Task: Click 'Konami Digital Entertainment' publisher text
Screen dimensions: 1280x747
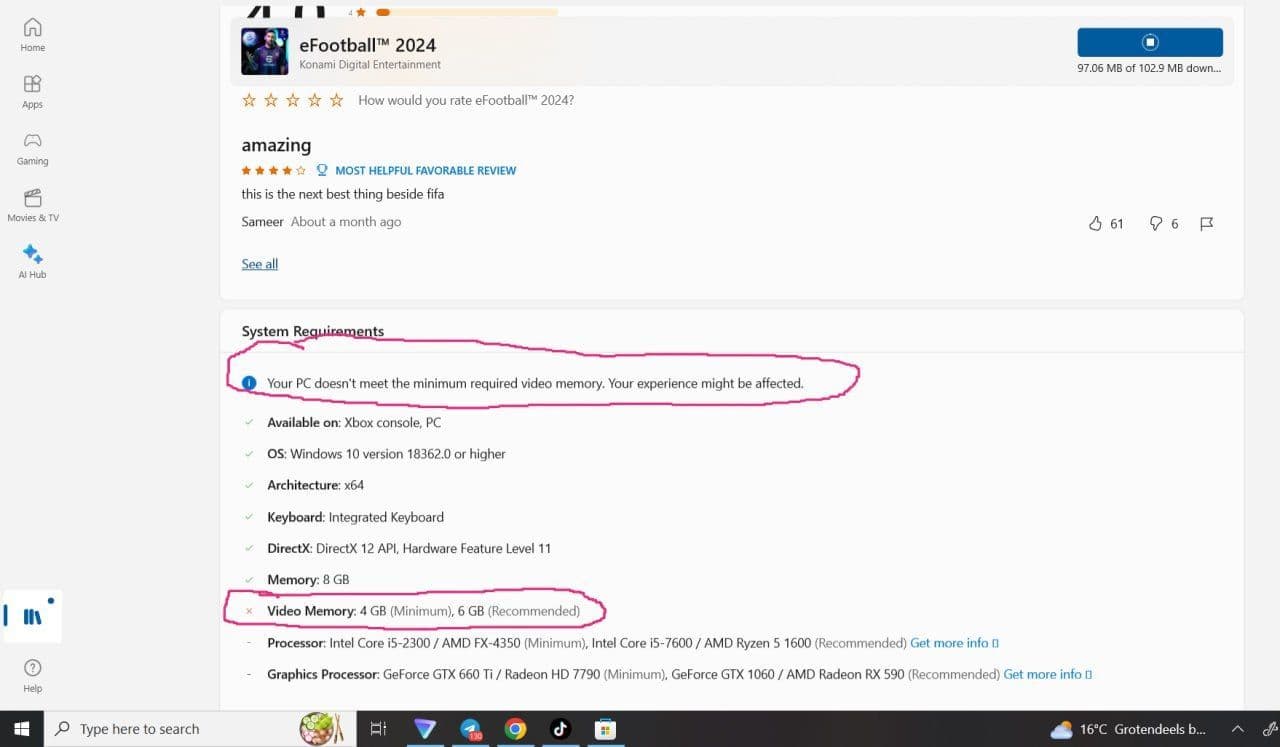Action: coord(370,65)
